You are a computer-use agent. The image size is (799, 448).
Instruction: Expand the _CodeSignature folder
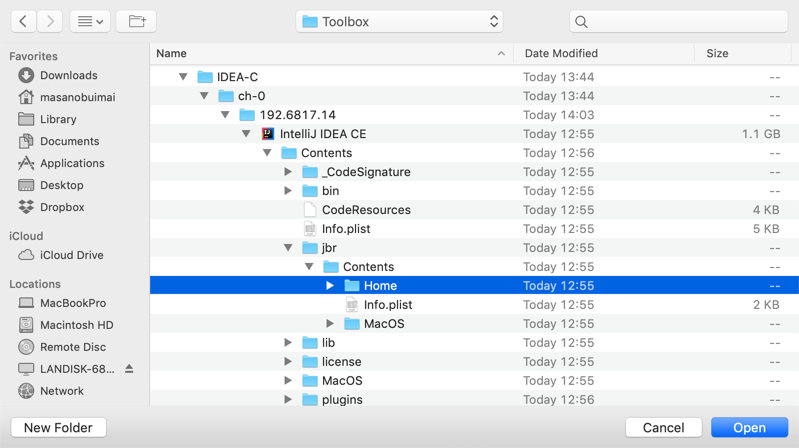click(288, 172)
